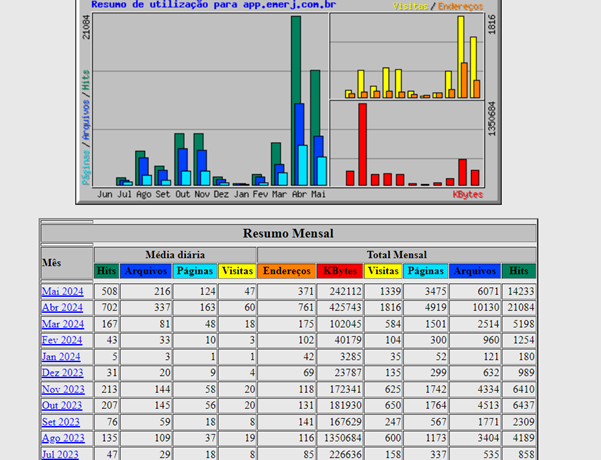Viewport: 601px width, 460px height.
Task: Click the Mês column header
Action: (67, 263)
